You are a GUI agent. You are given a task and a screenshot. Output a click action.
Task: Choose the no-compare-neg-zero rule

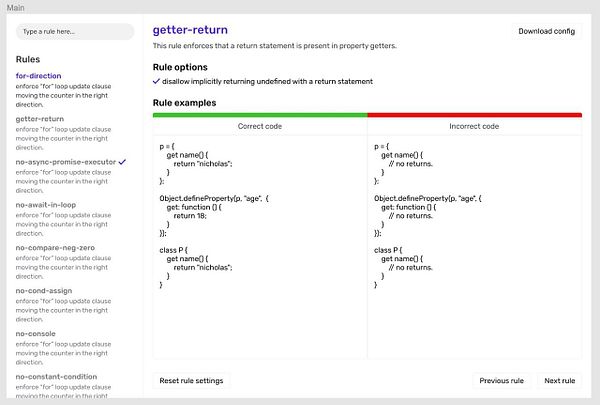pyautogui.click(x=55, y=248)
